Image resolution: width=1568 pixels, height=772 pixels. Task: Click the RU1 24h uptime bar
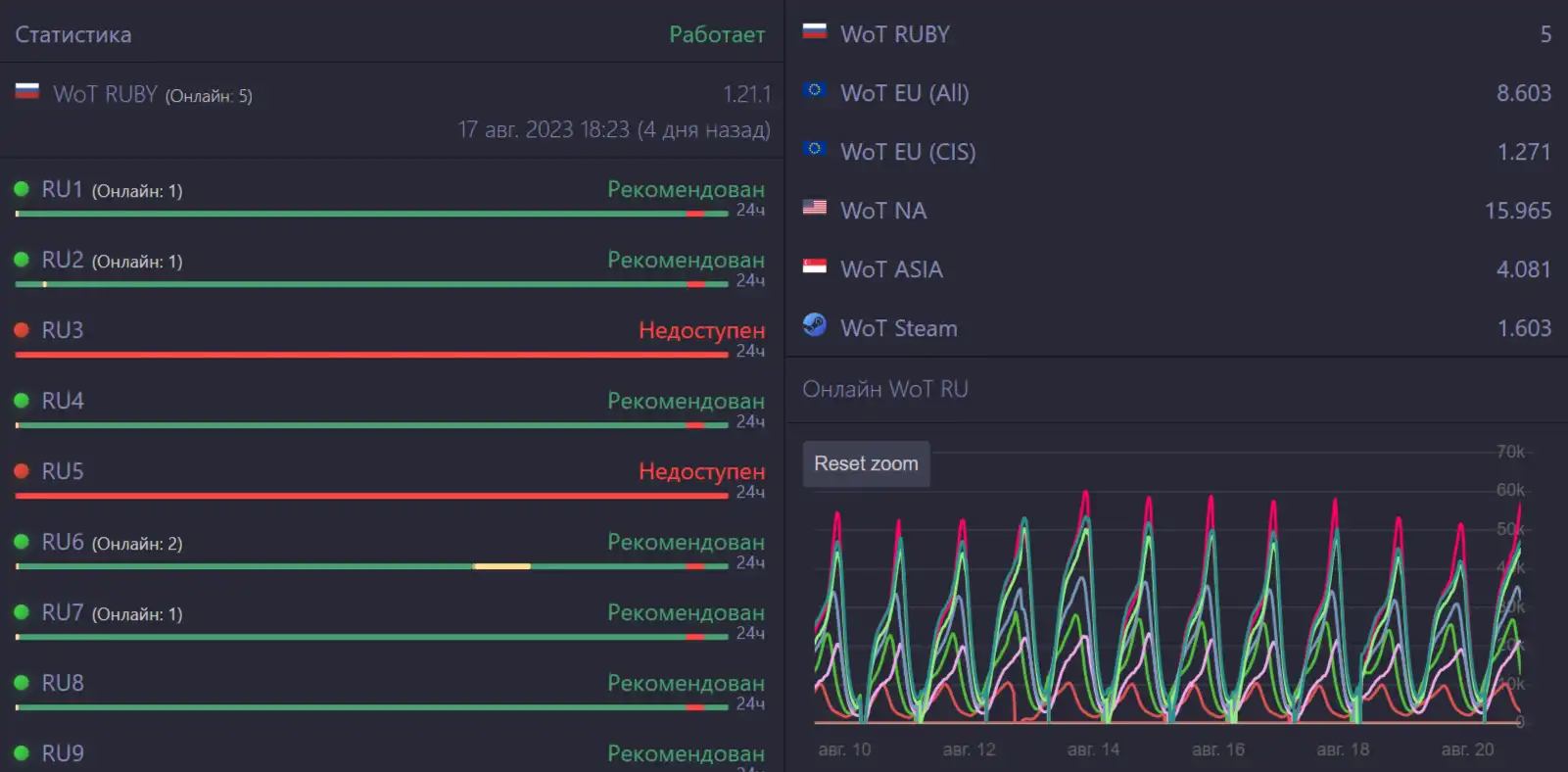pyautogui.click(x=372, y=214)
